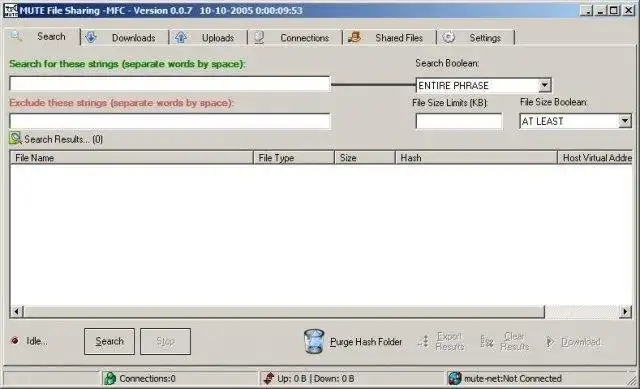The image size is (640, 389).
Task: Click the 'Up: 0 B | Down: 0 B' status text
Action: click(x=316, y=378)
